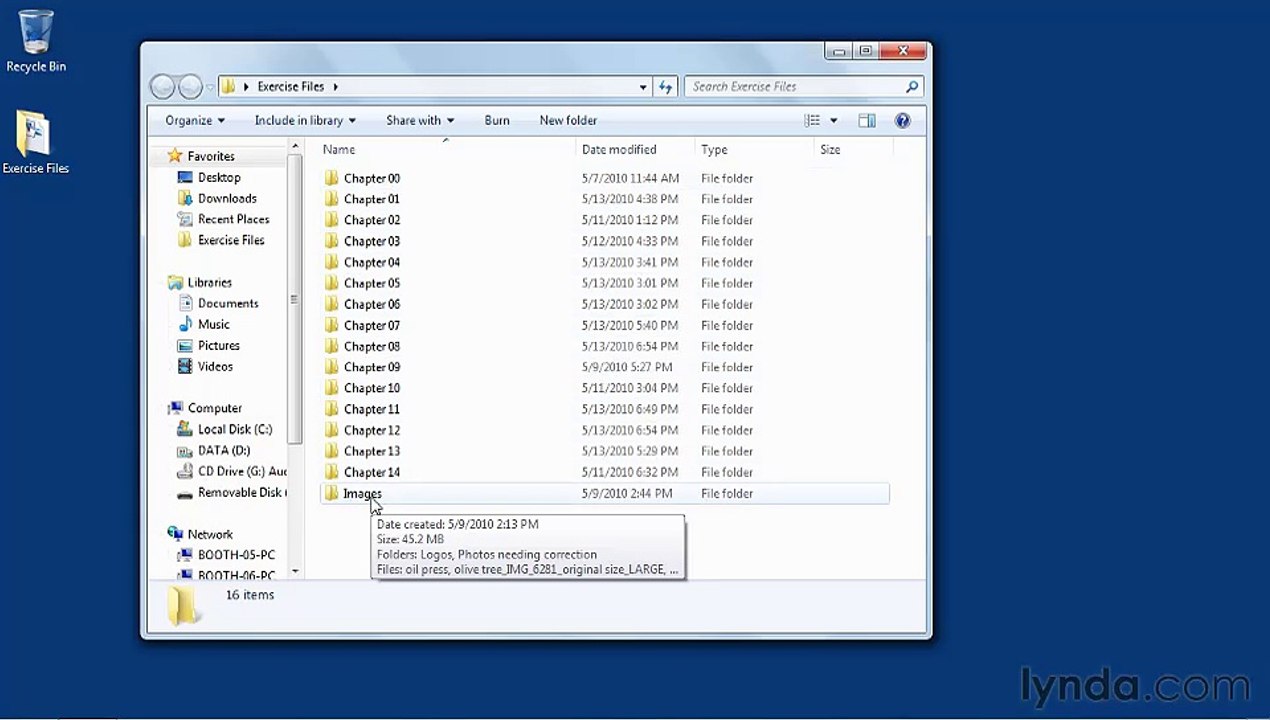Select the Chapter 07 folder name
Viewport: 1270px width, 720px height.
[x=372, y=325]
